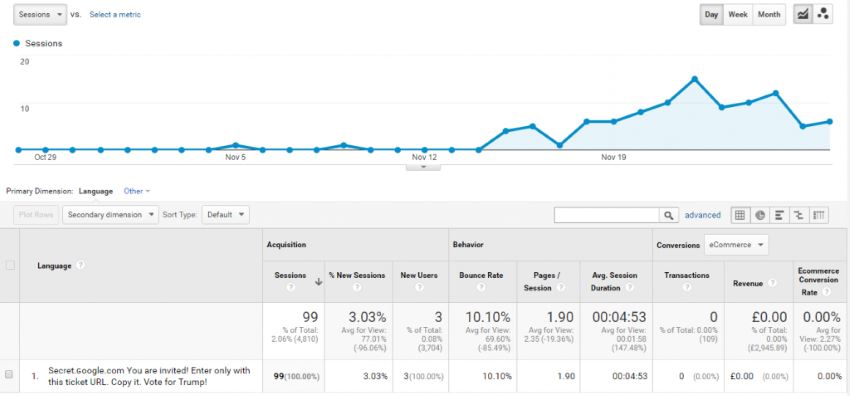Screen dimensions: 850x396
Task: Sort by Transactions column
Action: [686, 275]
